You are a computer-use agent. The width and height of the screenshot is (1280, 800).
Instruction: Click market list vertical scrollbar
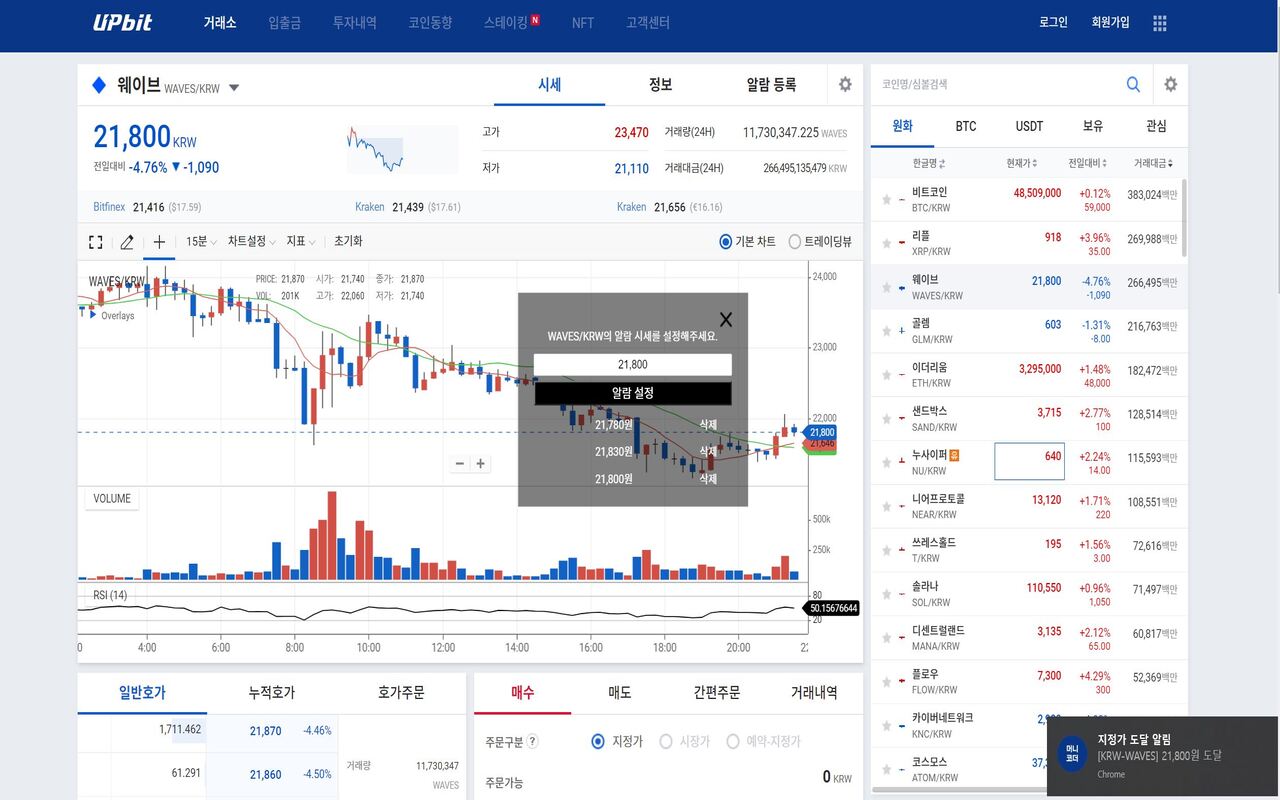[1184, 218]
